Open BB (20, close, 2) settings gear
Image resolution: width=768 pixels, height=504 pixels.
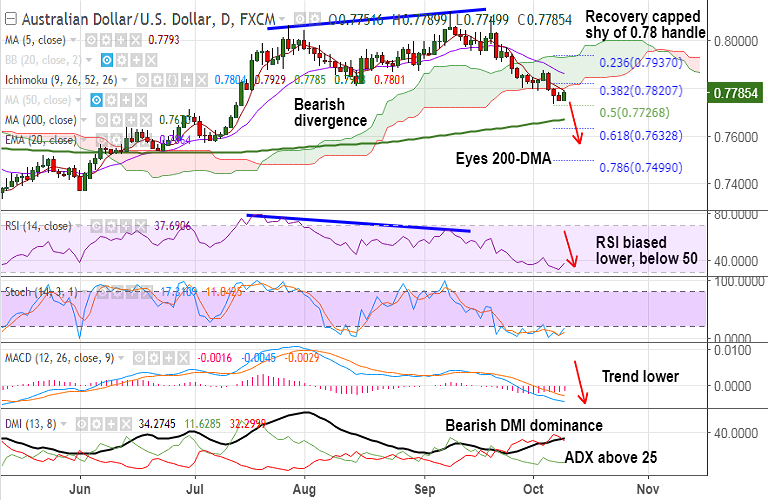(121, 60)
